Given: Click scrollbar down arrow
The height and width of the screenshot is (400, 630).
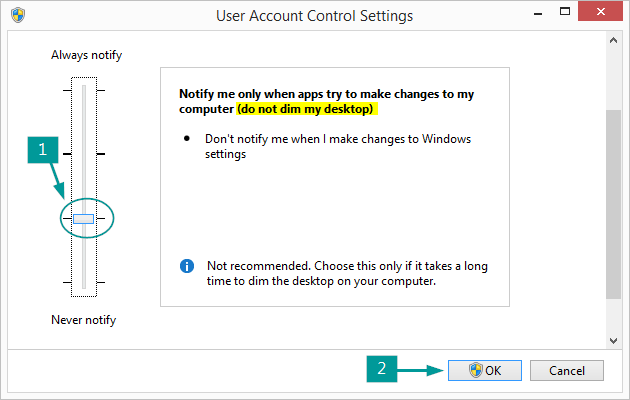Looking at the screenshot, I should 613,341.
